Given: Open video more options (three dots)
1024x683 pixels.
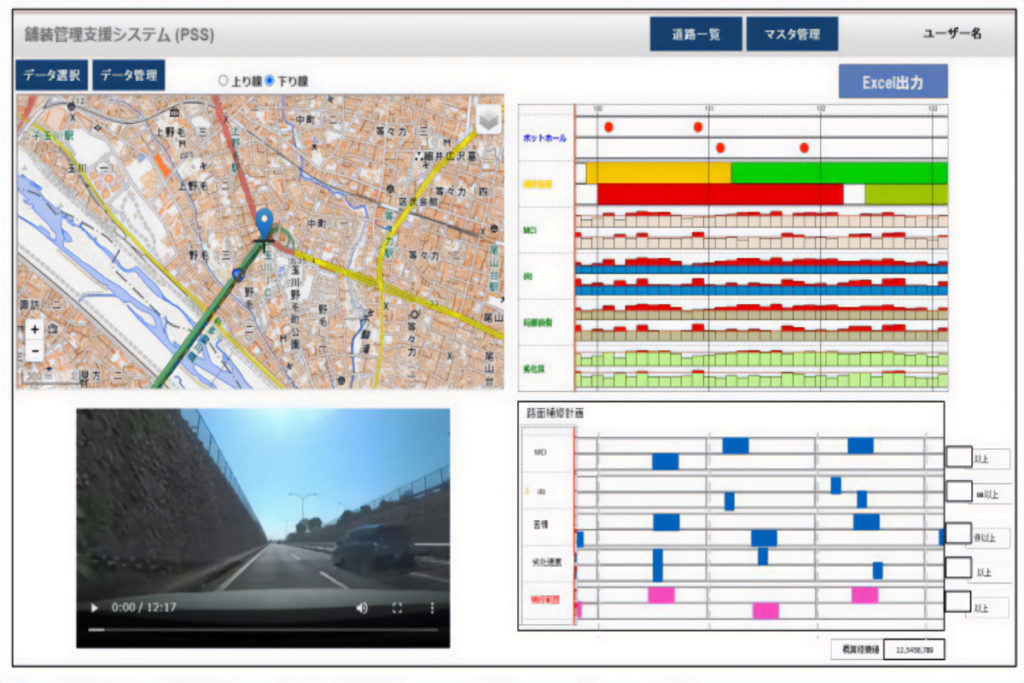Looking at the screenshot, I should (x=432, y=608).
